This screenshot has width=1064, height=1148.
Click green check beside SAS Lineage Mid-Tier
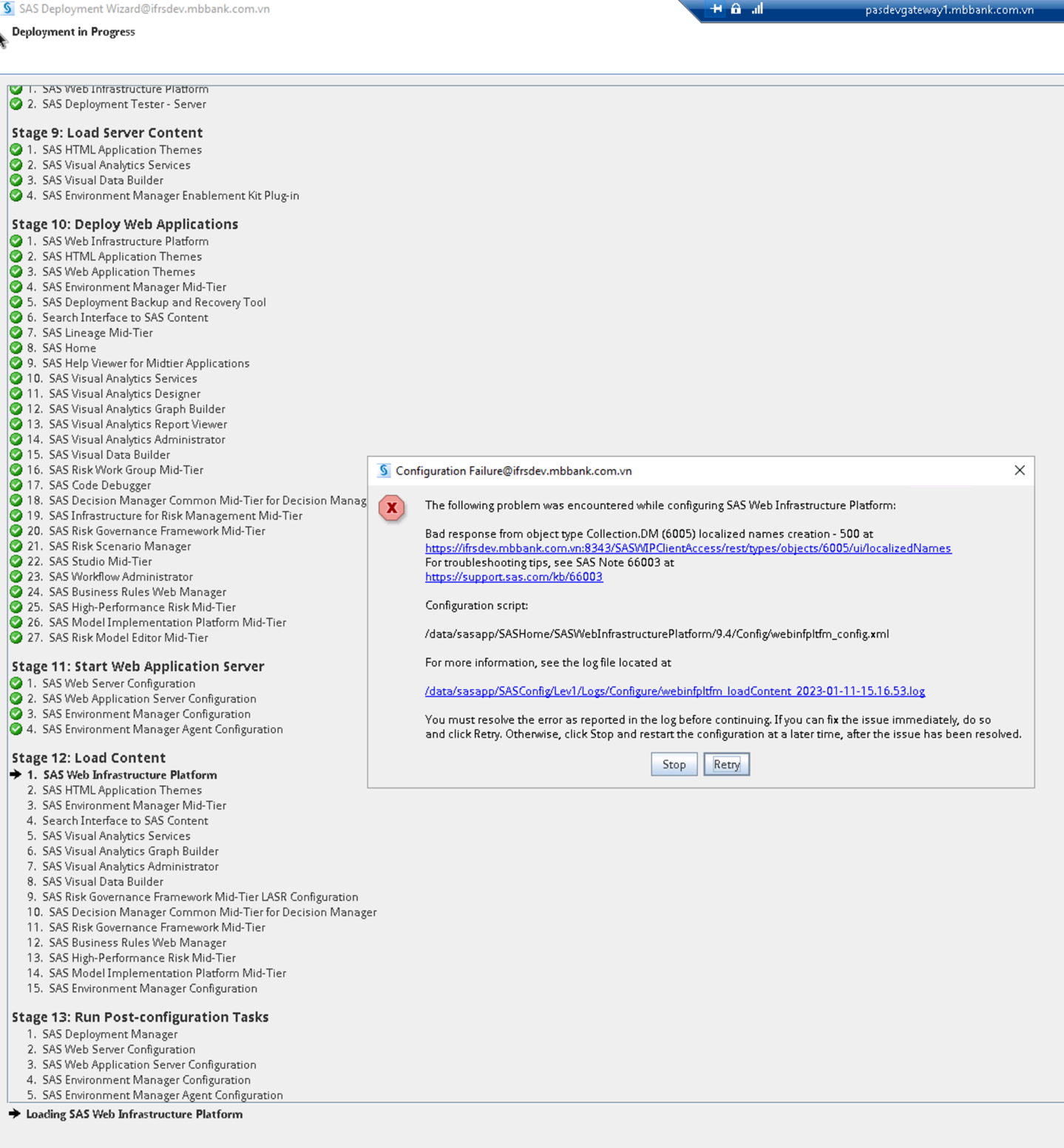[16, 333]
